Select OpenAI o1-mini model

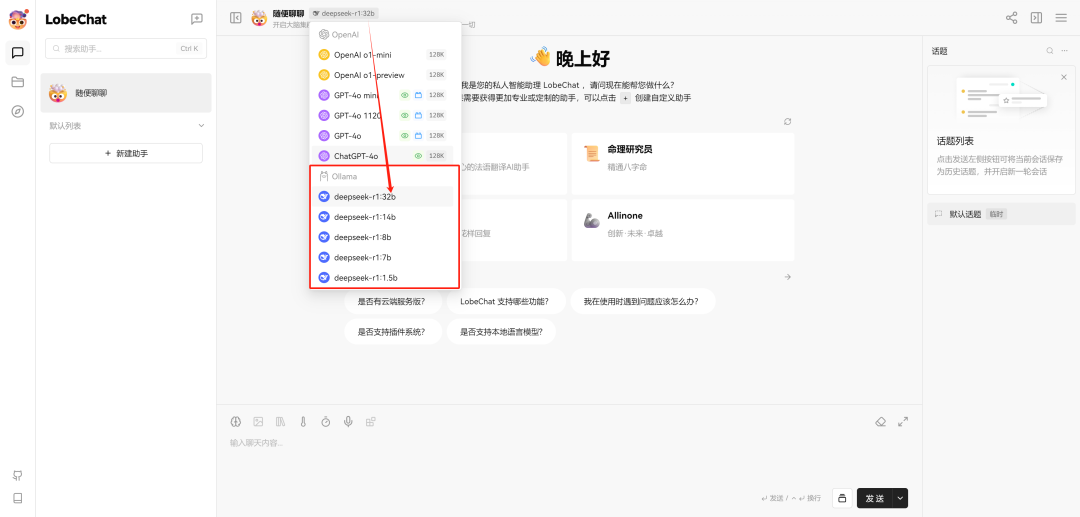[382, 54]
